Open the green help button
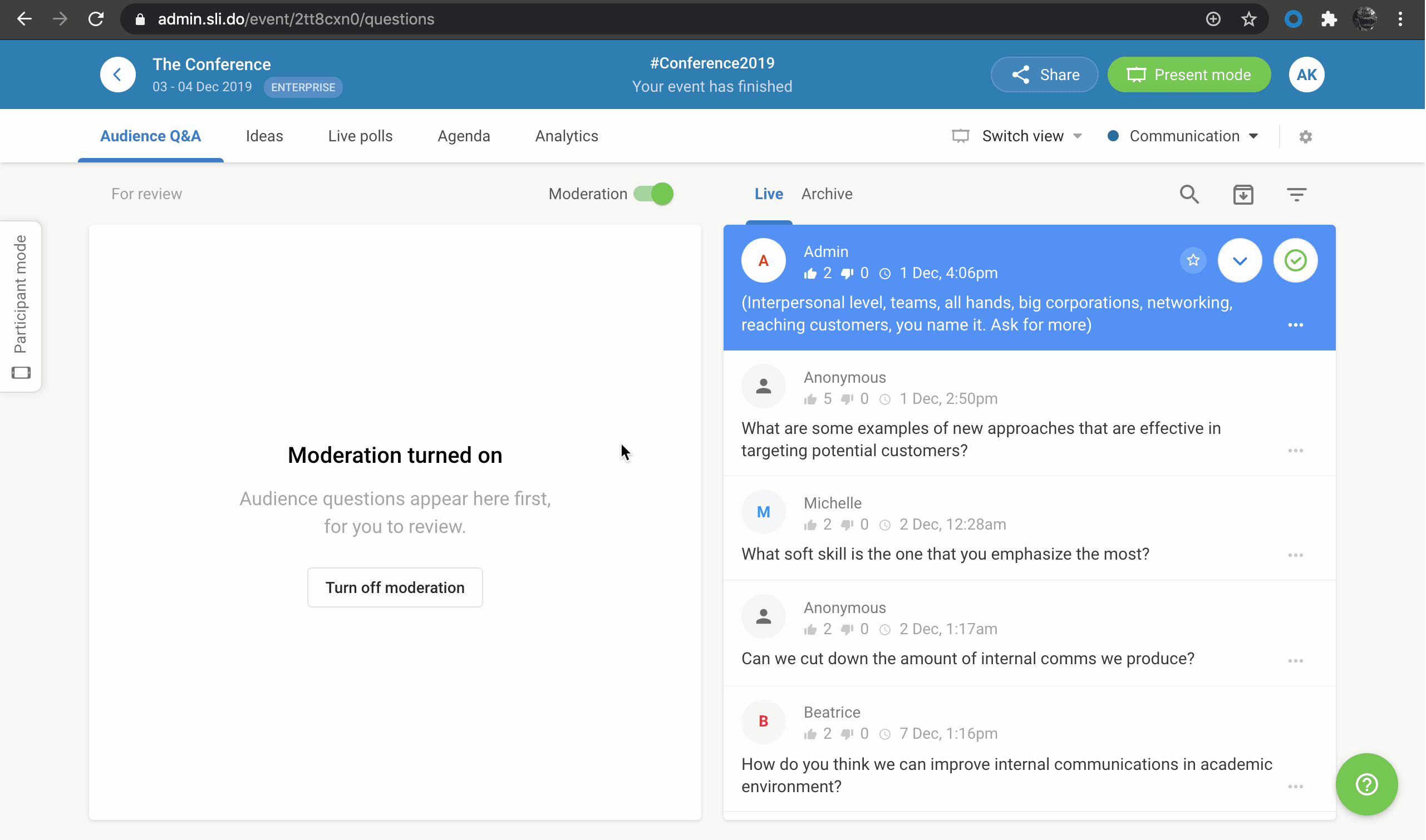The height and width of the screenshot is (840, 1426). [1366, 784]
